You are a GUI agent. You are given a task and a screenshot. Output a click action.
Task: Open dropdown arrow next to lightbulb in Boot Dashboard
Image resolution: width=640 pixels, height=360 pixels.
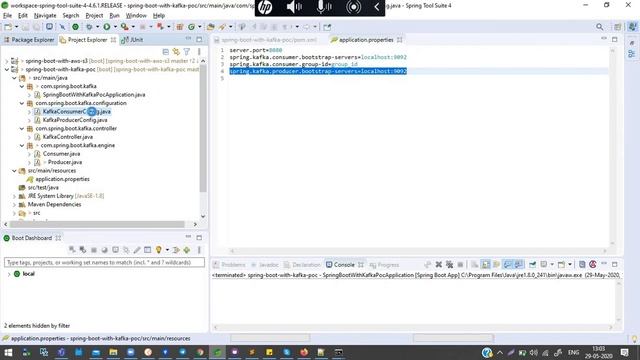[x=167, y=250]
